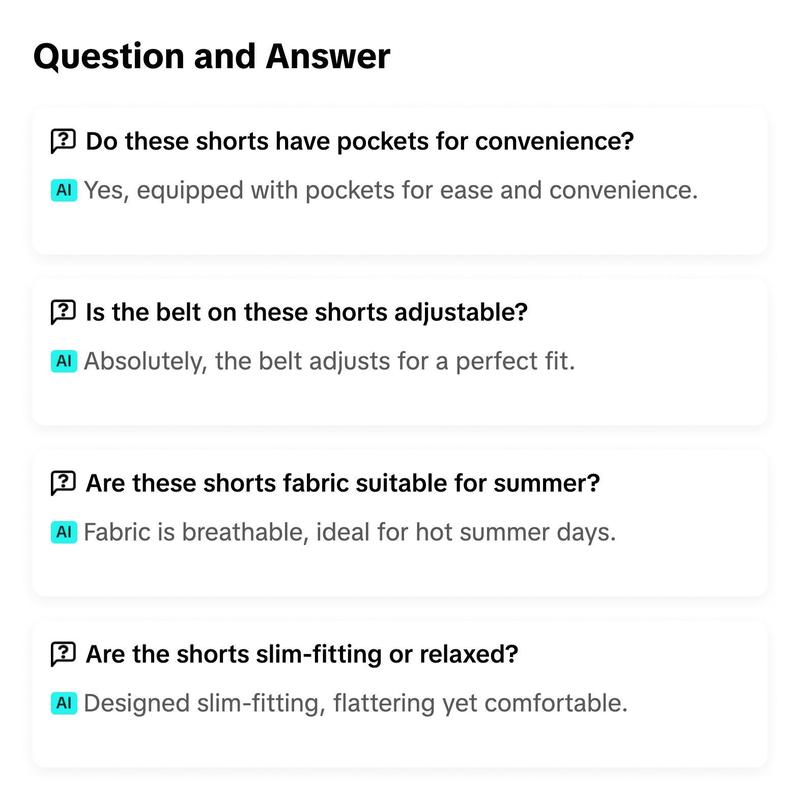Click the question icon beside belt question
The height and width of the screenshot is (800, 800).
coord(63,312)
